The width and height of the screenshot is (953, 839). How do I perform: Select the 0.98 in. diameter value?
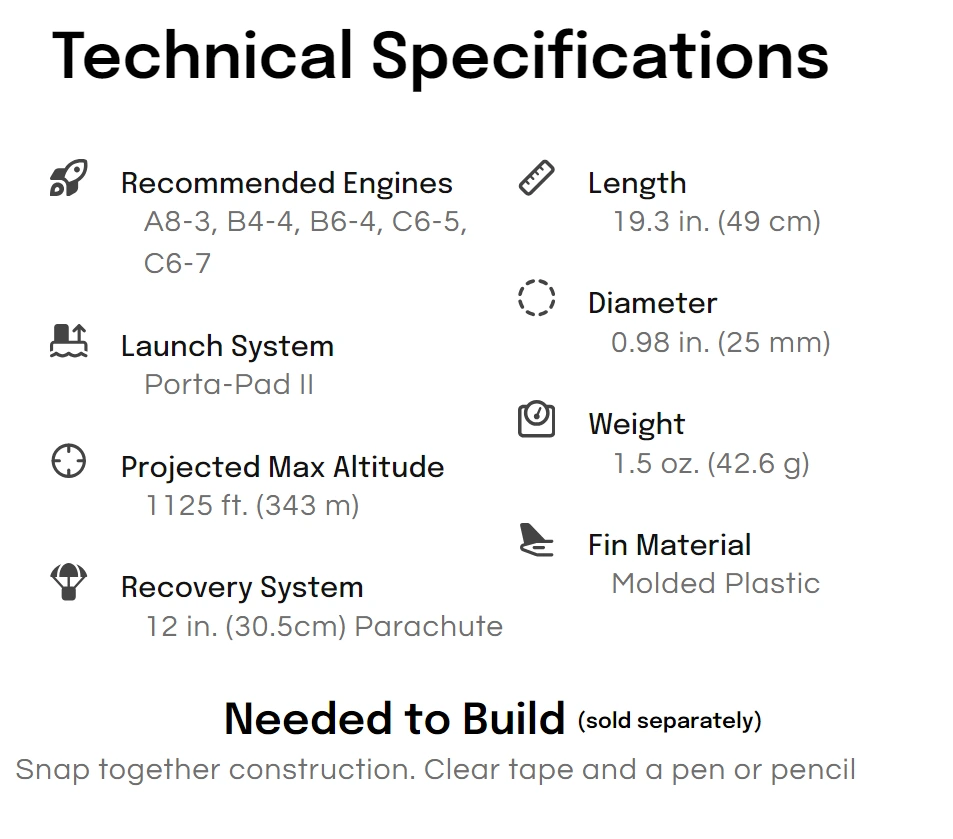[721, 342]
